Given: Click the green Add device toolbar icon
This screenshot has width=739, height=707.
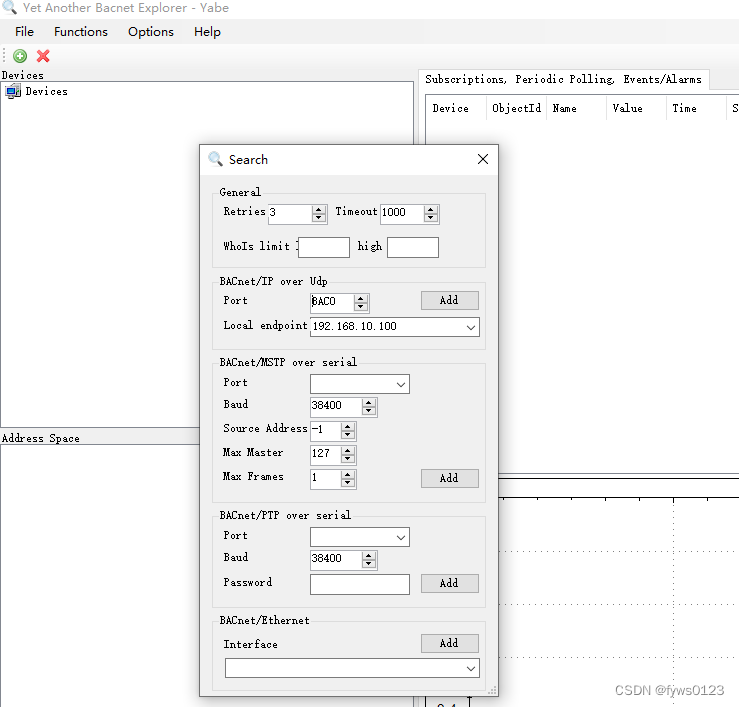Looking at the screenshot, I should (x=20, y=56).
